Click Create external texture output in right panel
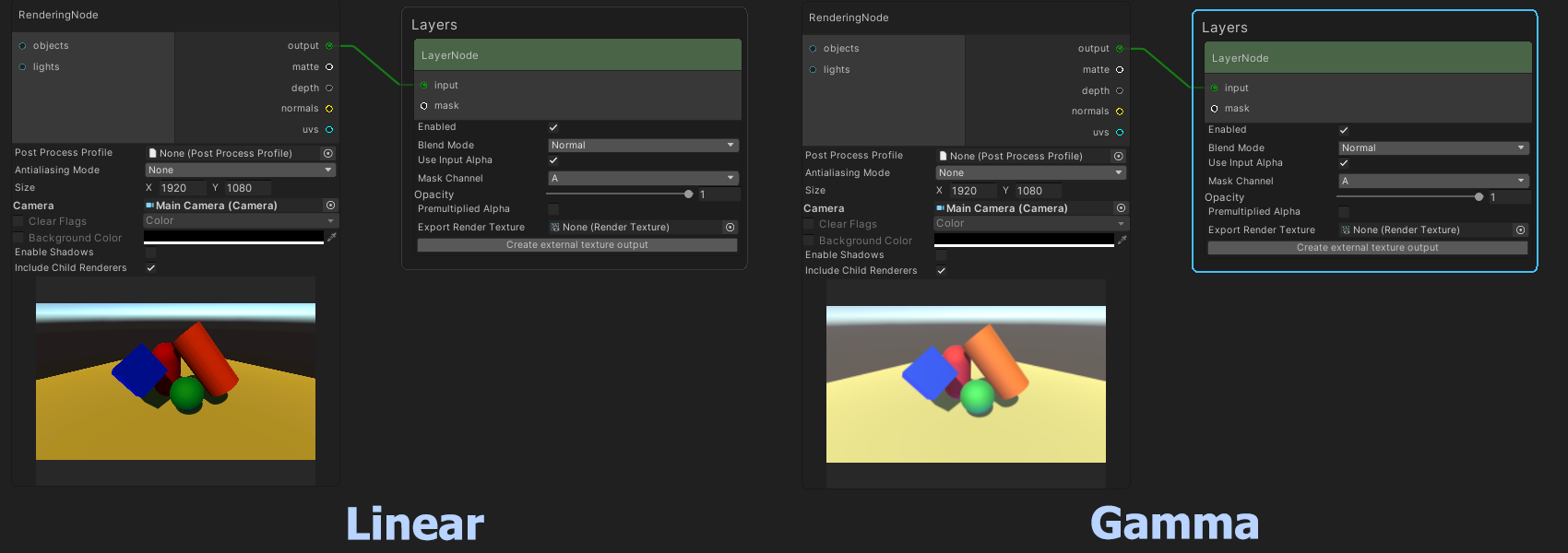 tap(1368, 248)
